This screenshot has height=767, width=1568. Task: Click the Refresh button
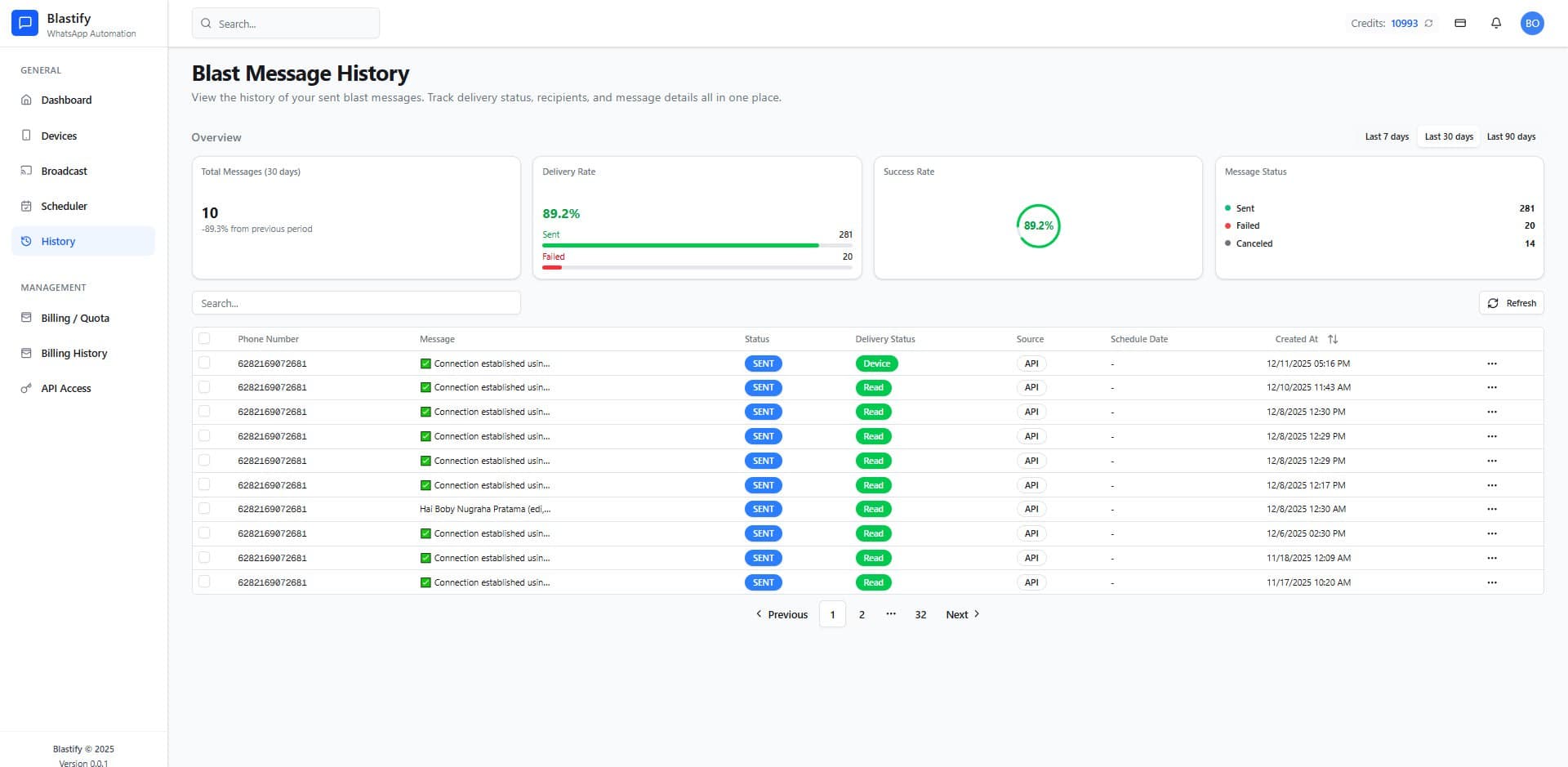coord(1511,303)
